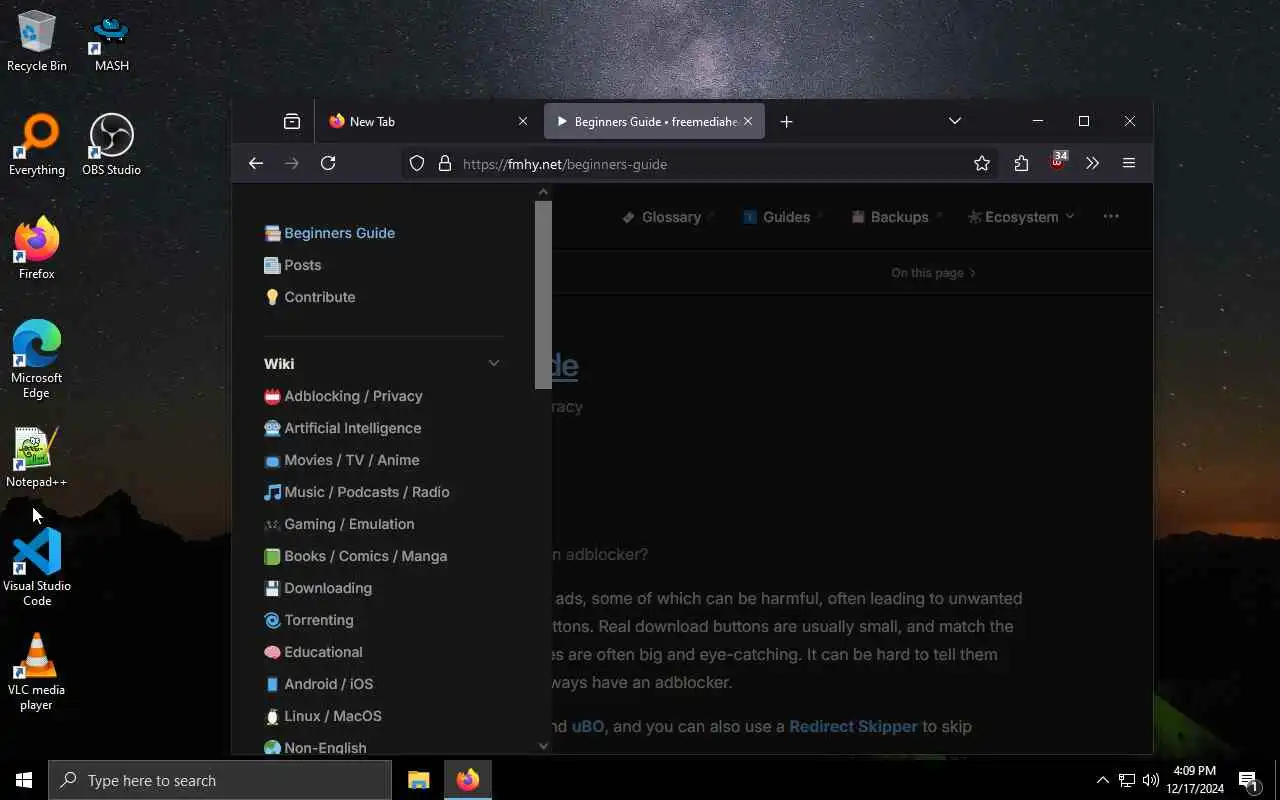Viewport: 1280px width, 800px height.
Task: Close the New Tab tab
Action: coord(523,121)
